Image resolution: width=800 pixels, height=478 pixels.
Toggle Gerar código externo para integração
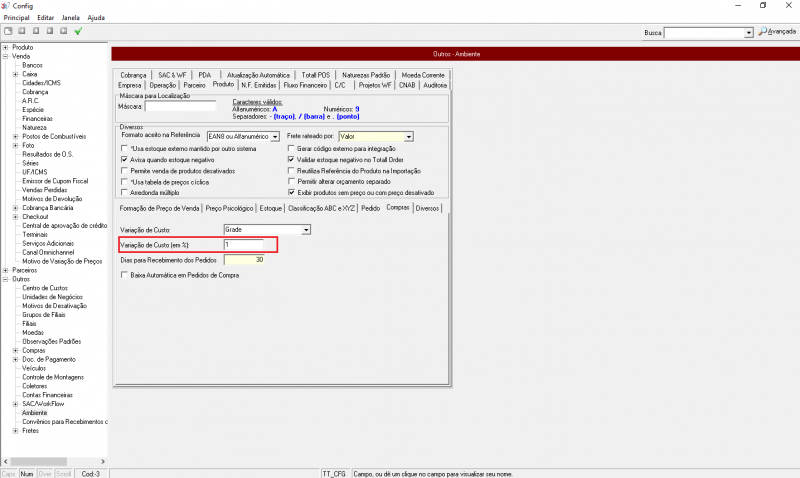pos(291,148)
